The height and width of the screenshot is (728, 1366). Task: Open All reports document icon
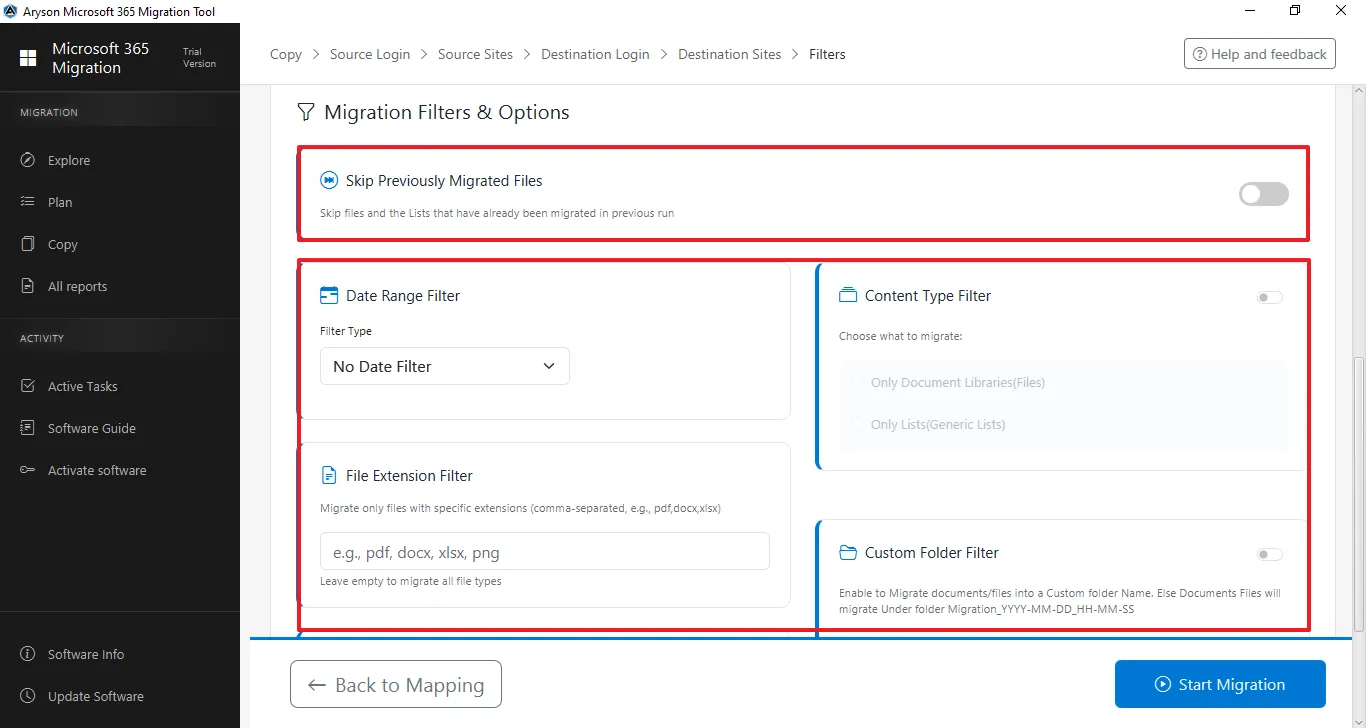click(x=28, y=286)
